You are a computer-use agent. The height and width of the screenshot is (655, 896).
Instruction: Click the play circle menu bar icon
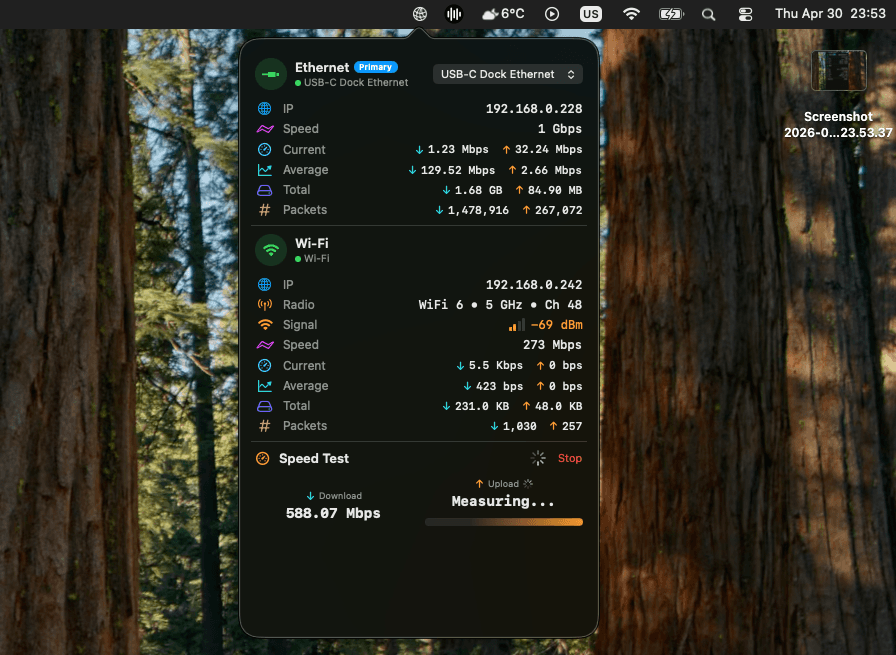coord(552,14)
